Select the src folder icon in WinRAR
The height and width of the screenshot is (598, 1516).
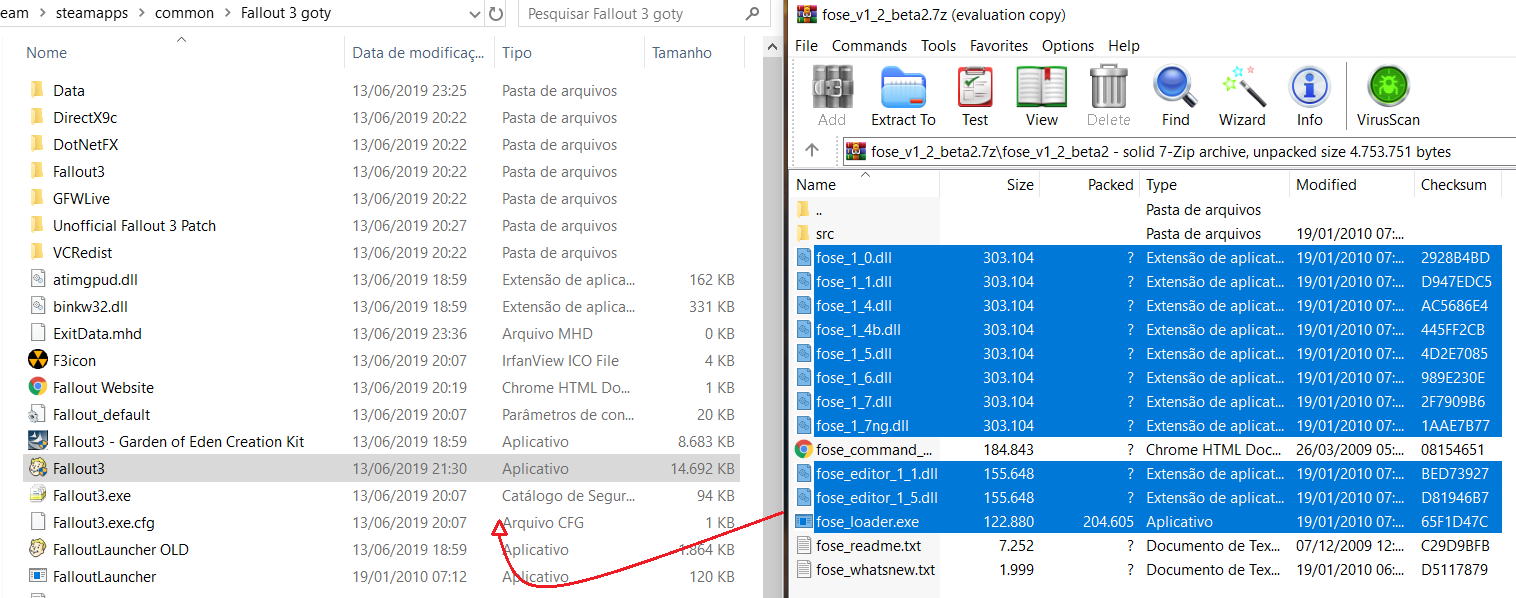click(x=804, y=234)
